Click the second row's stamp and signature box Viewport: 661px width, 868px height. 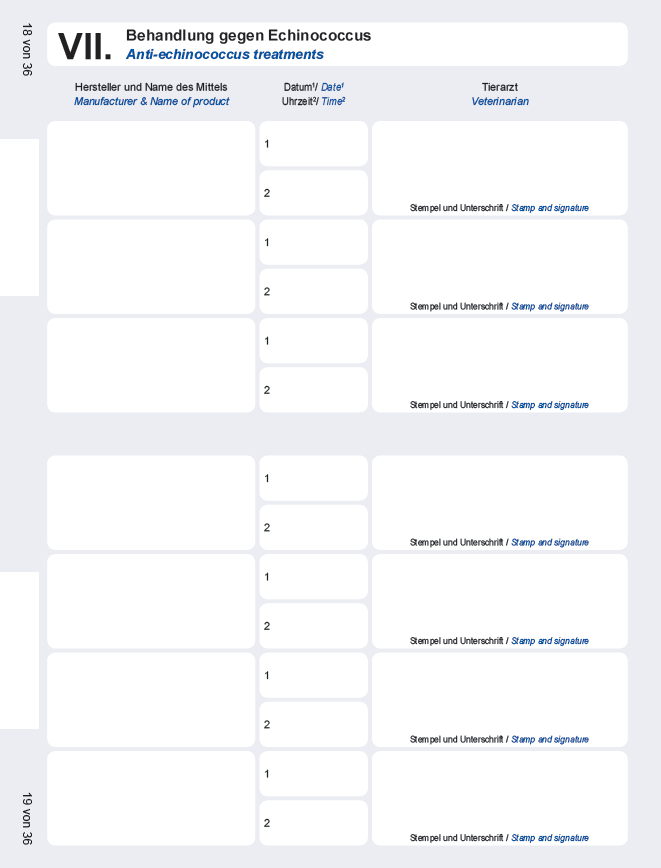coord(499,262)
